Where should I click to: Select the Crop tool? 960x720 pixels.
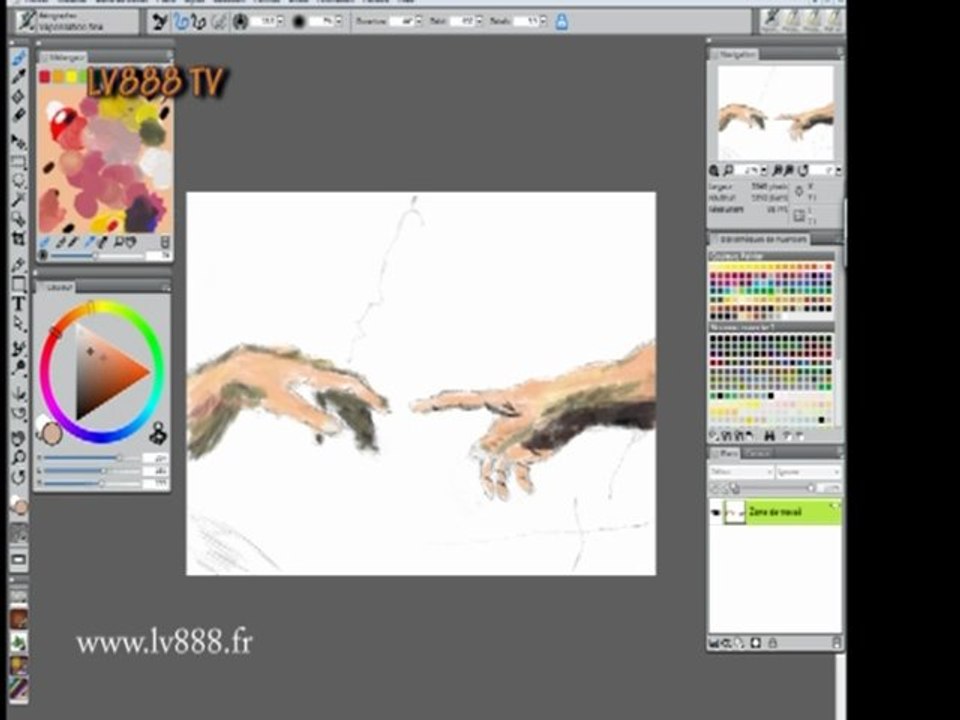[x=19, y=238]
